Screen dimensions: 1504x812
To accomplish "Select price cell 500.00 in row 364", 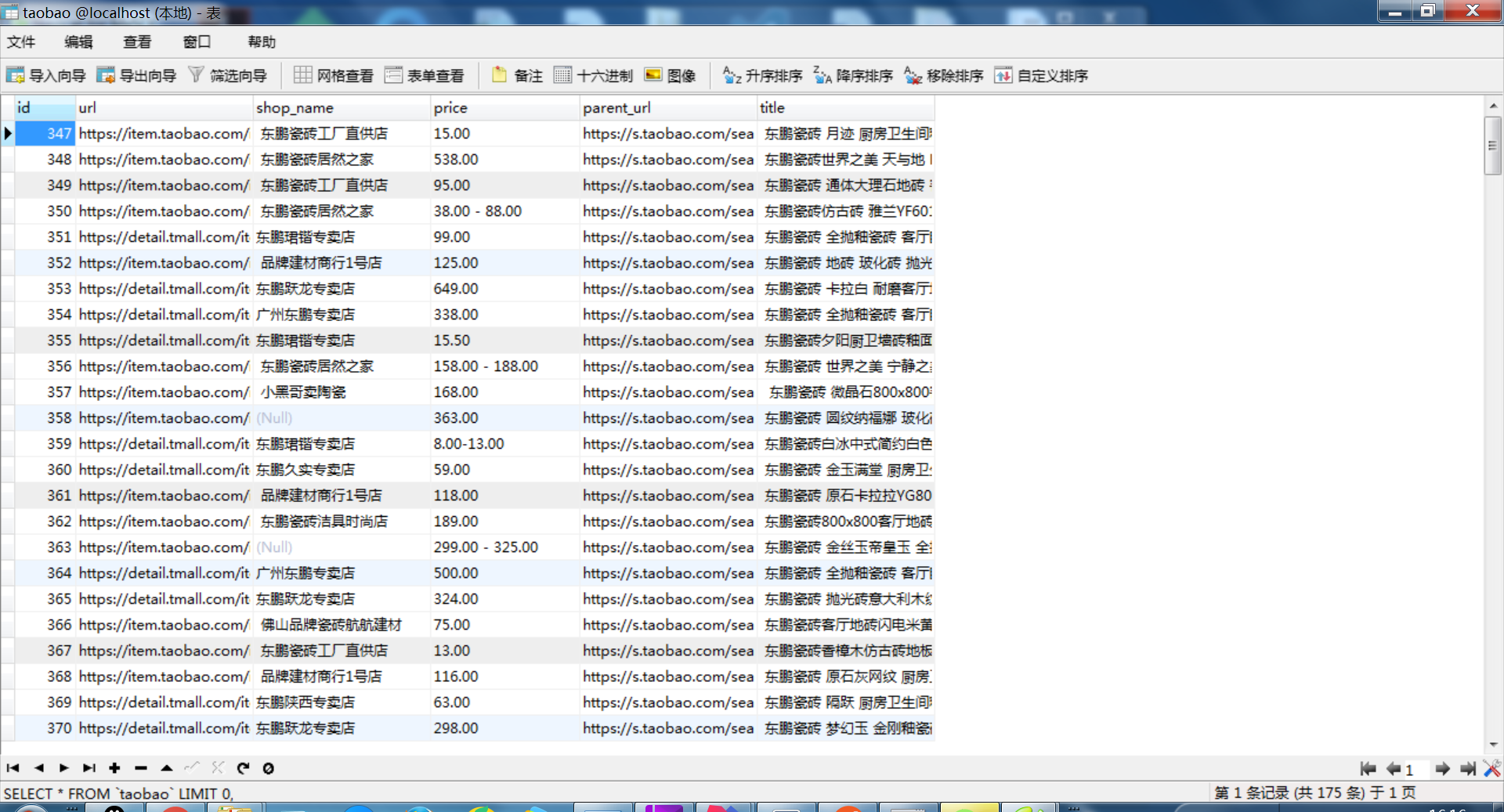I will 505,572.
